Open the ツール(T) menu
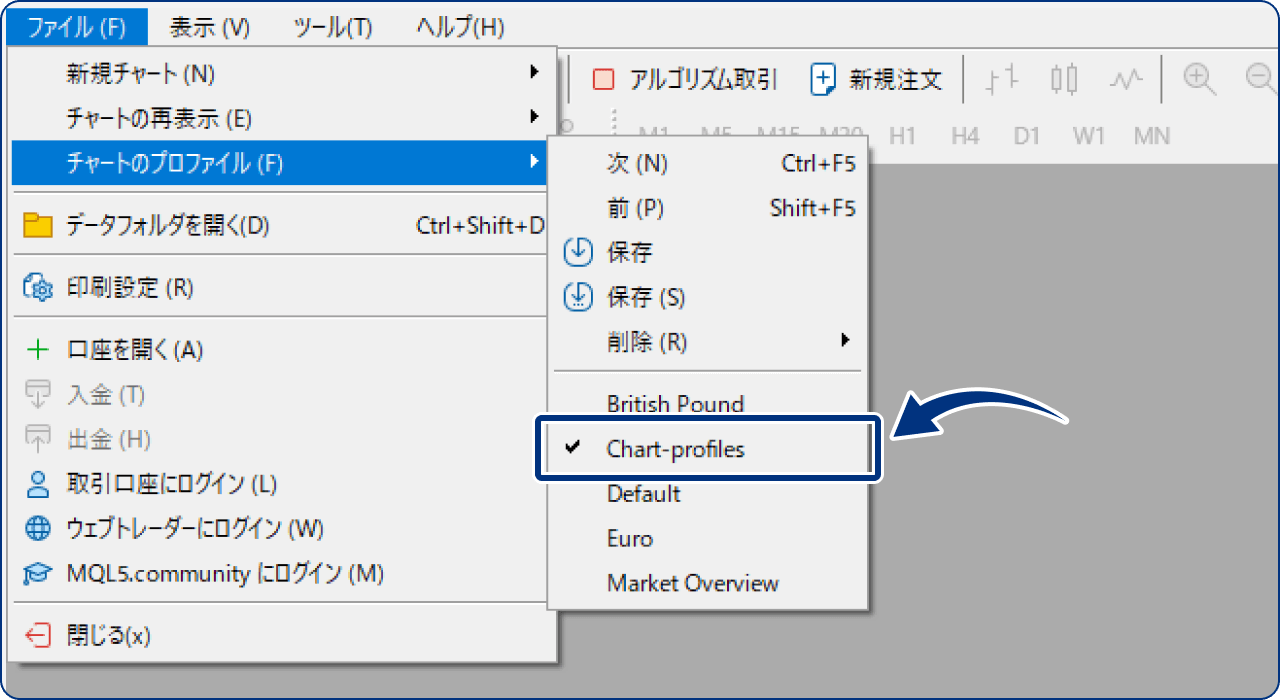Screen dimensions: 1280x700 click(333, 27)
